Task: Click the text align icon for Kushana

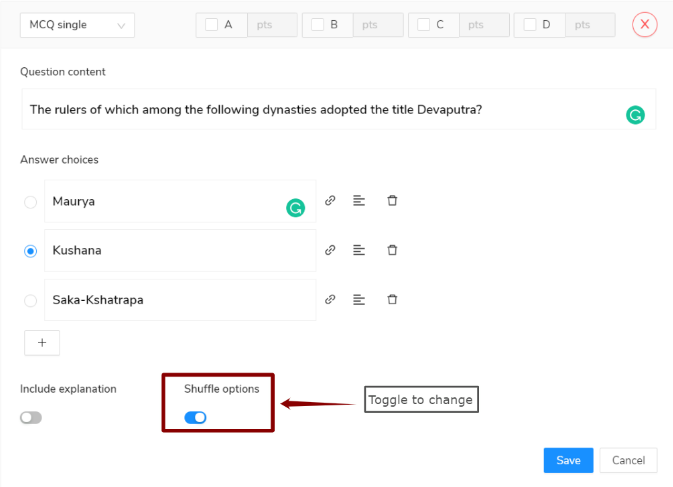Action: coord(359,250)
